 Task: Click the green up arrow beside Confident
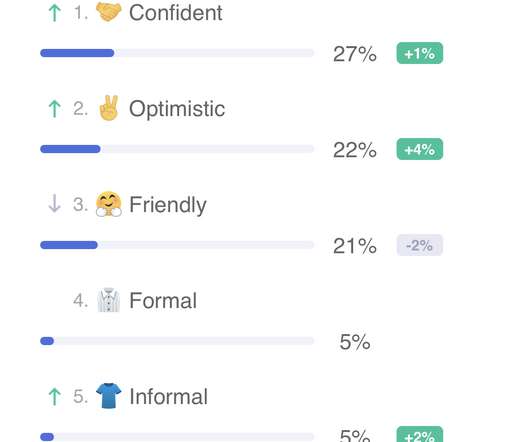(x=54, y=13)
